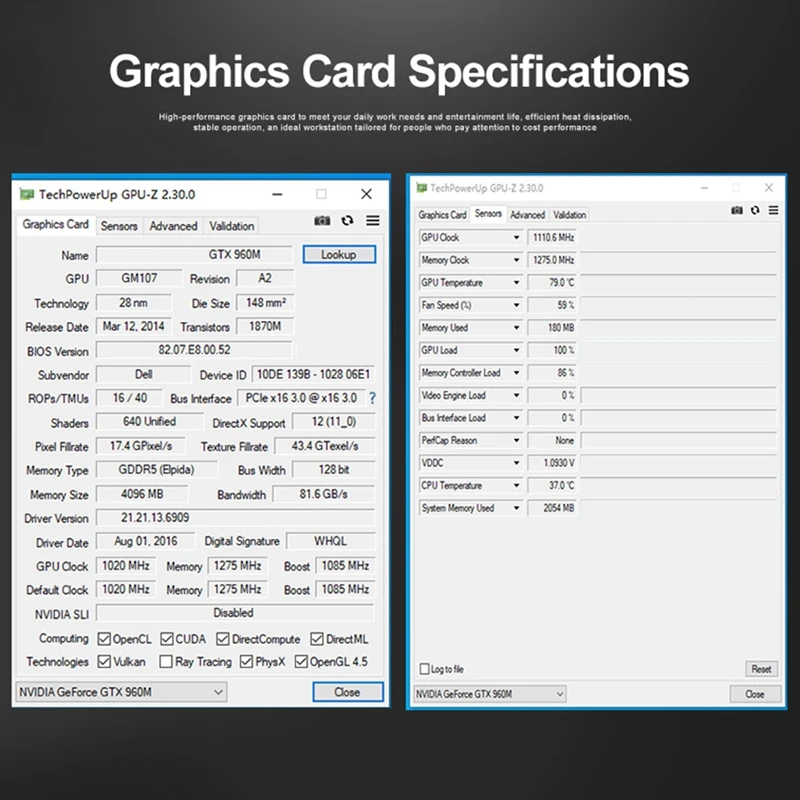Image resolution: width=800 pixels, height=800 pixels.
Task: Click GPU-Z app icon in Sensors window title
Action: tap(421, 188)
